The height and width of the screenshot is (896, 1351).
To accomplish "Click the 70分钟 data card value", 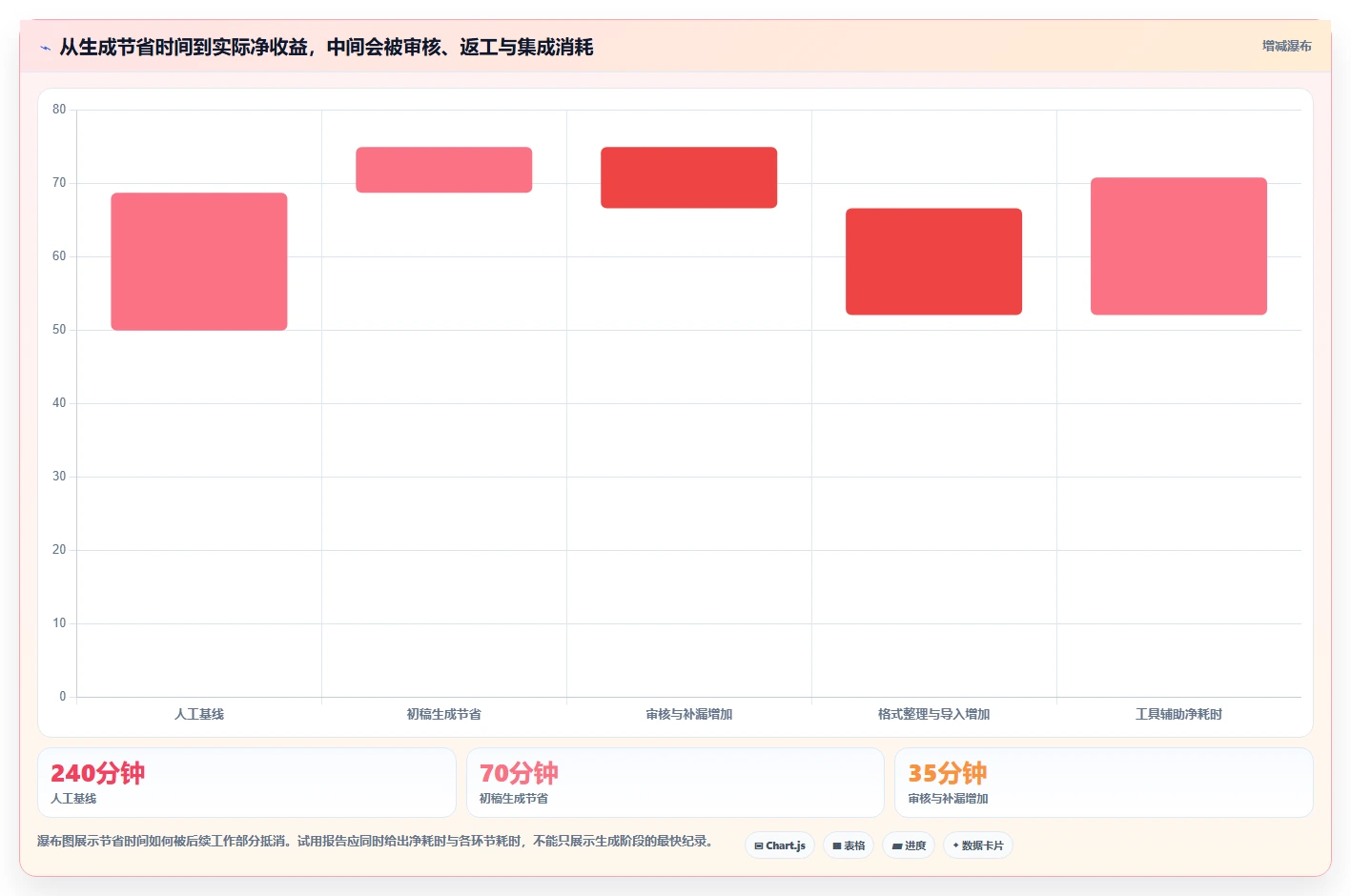I will point(519,773).
